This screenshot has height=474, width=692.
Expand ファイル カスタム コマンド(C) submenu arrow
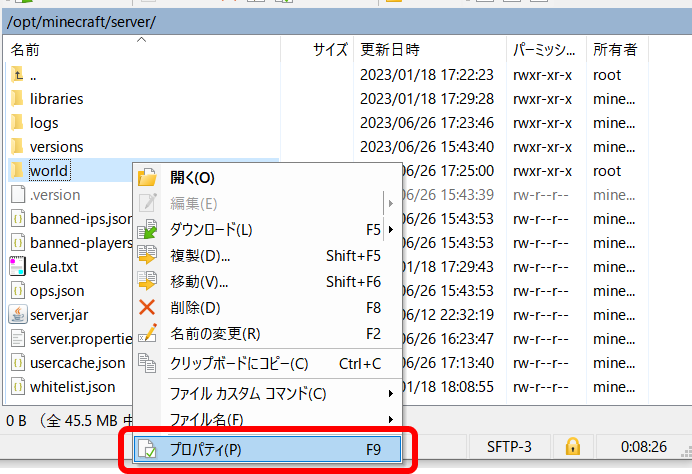[391, 393]
